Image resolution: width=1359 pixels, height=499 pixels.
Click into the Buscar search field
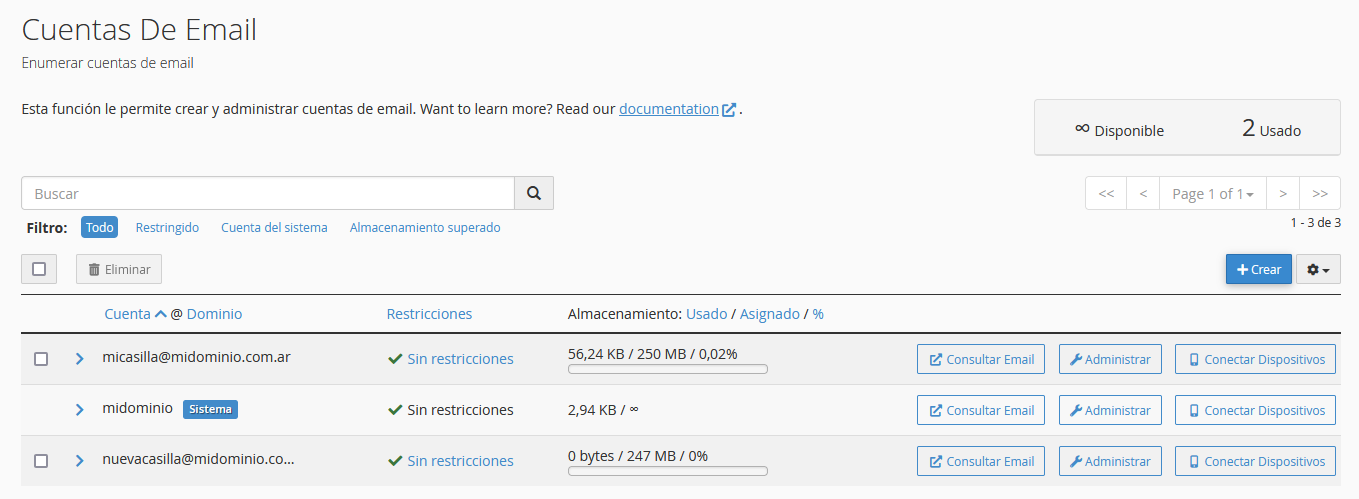pyautogui.click(x=268, y=193)
